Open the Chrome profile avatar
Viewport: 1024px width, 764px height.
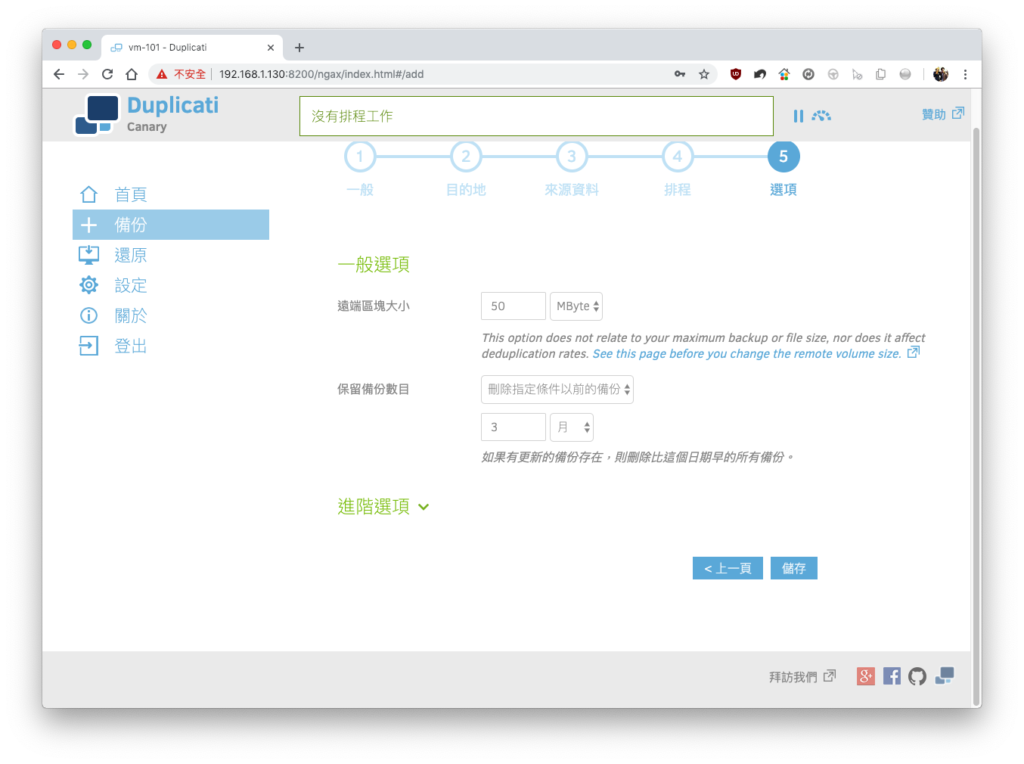(940, 74)
